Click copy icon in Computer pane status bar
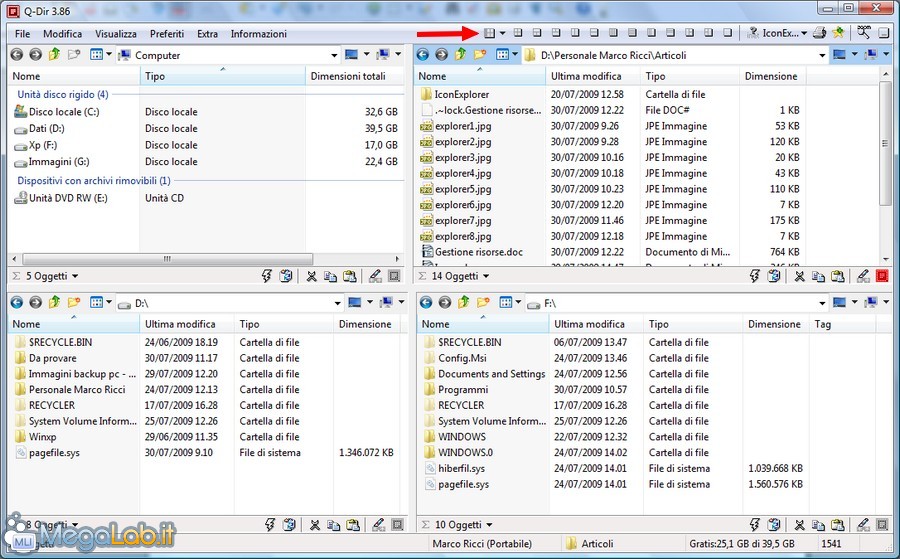Viewport: 900px width, 559px height. point(330,277)
